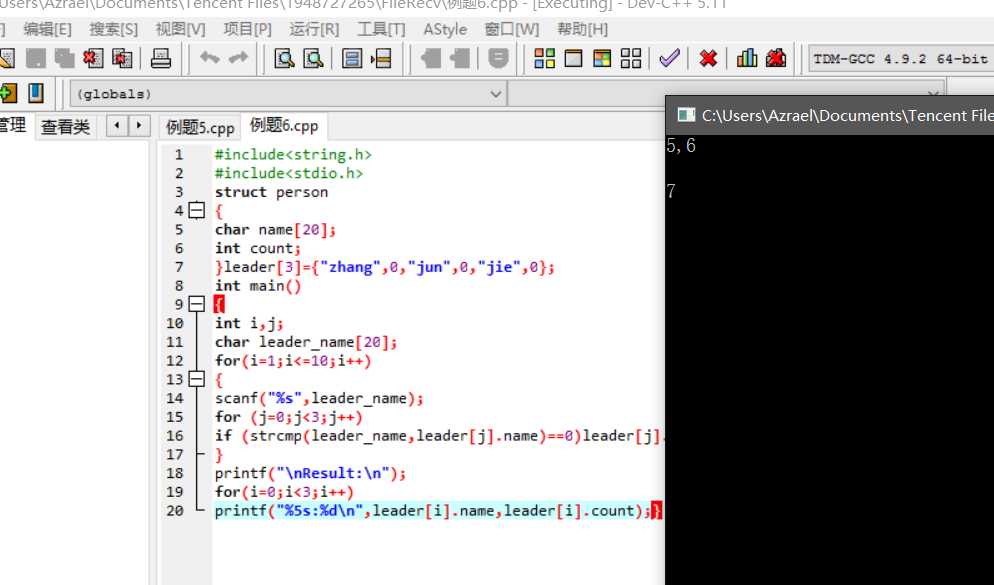Click the '5,6' output in console
The image size is (994, 585).
coord(681,146)
